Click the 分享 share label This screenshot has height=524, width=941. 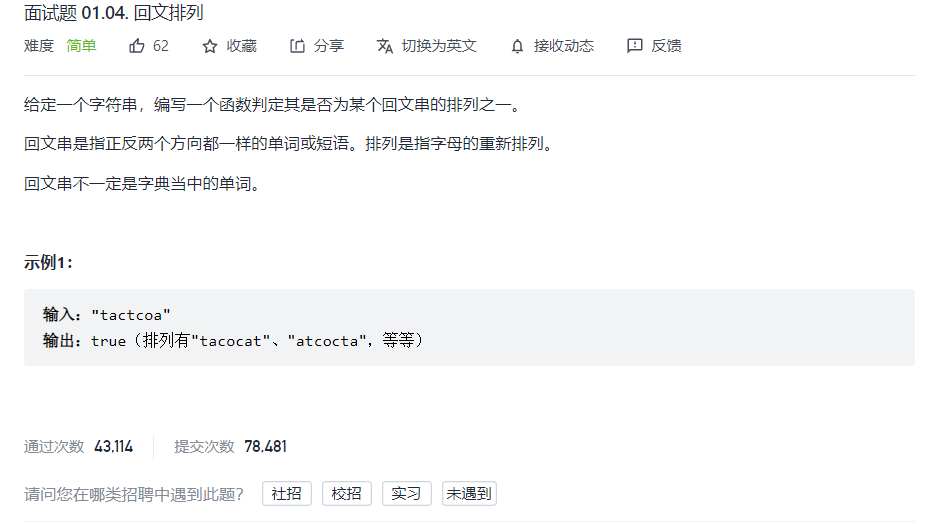click(x=328, y=46)
